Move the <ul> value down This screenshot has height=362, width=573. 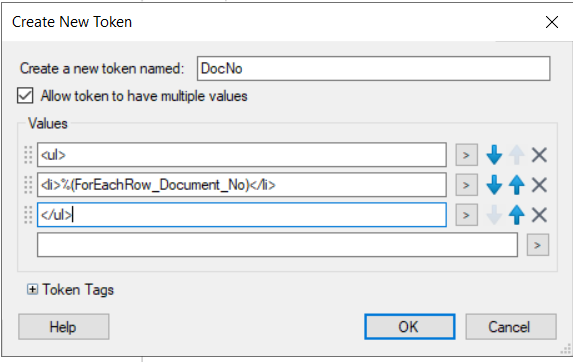(x=494, y=155)
